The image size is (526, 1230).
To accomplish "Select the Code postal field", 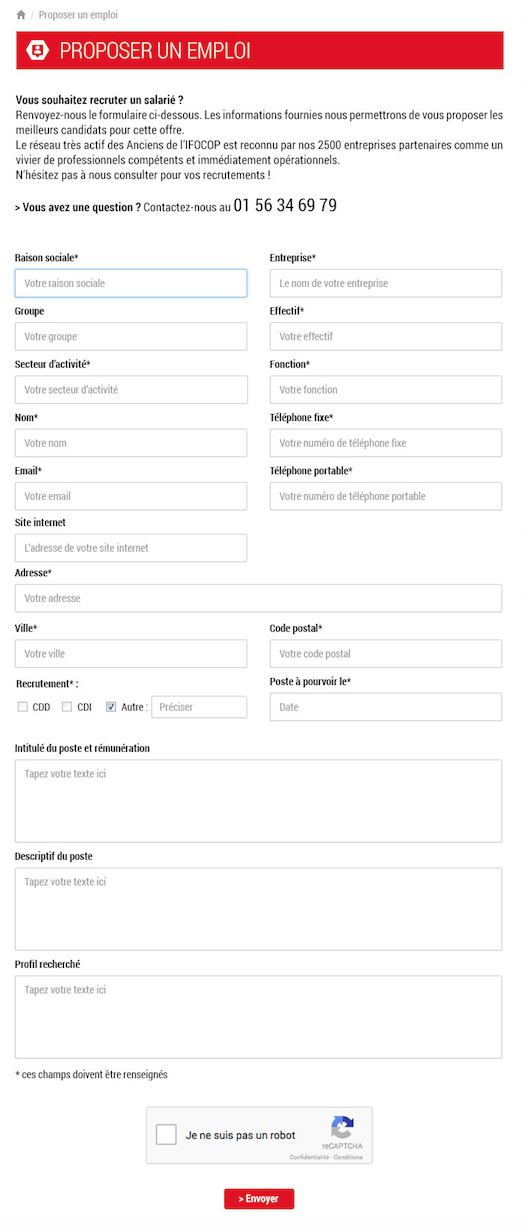I will [386, 654].
